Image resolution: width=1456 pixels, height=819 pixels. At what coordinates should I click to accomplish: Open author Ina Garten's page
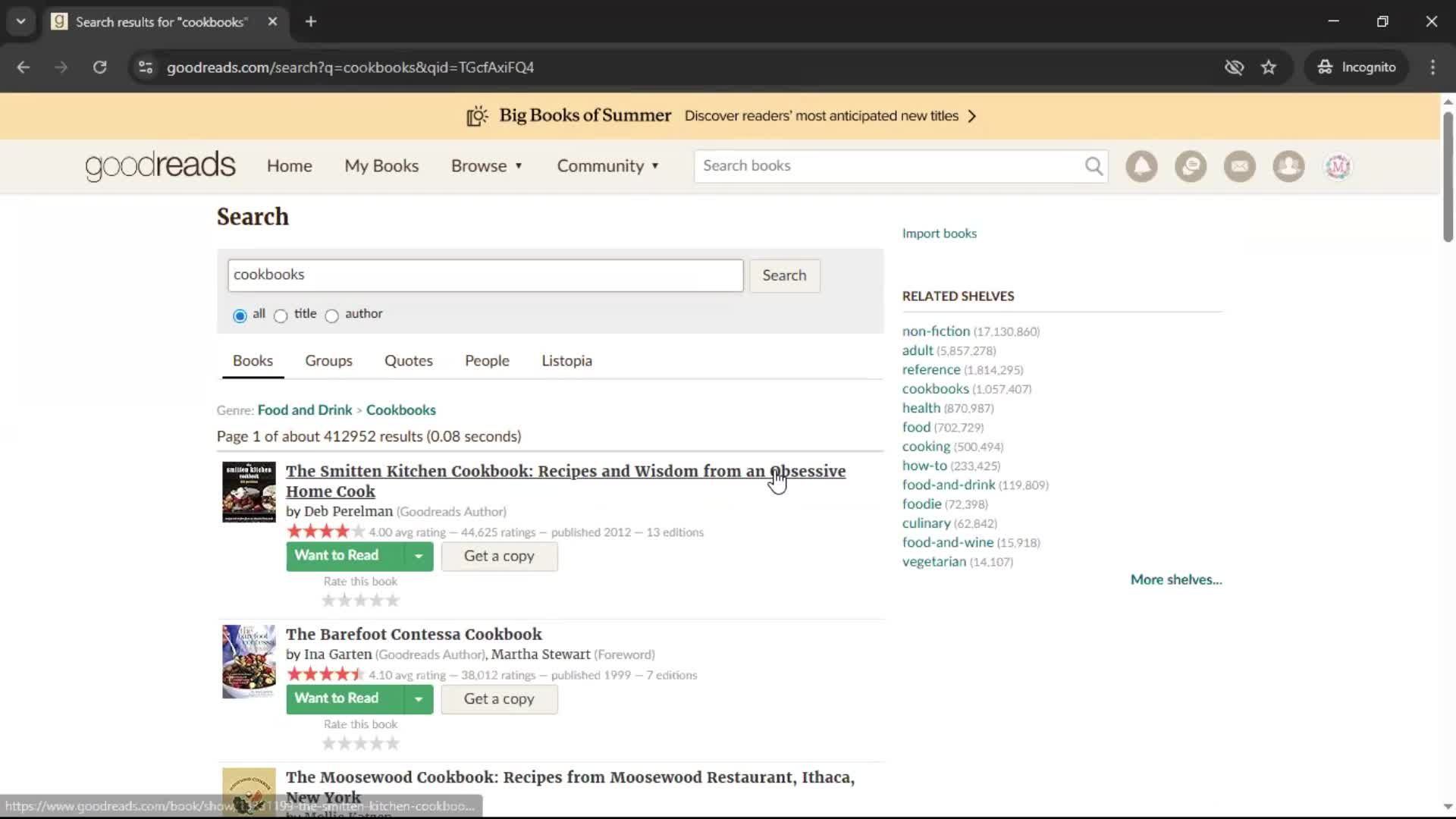pos(337,654)
